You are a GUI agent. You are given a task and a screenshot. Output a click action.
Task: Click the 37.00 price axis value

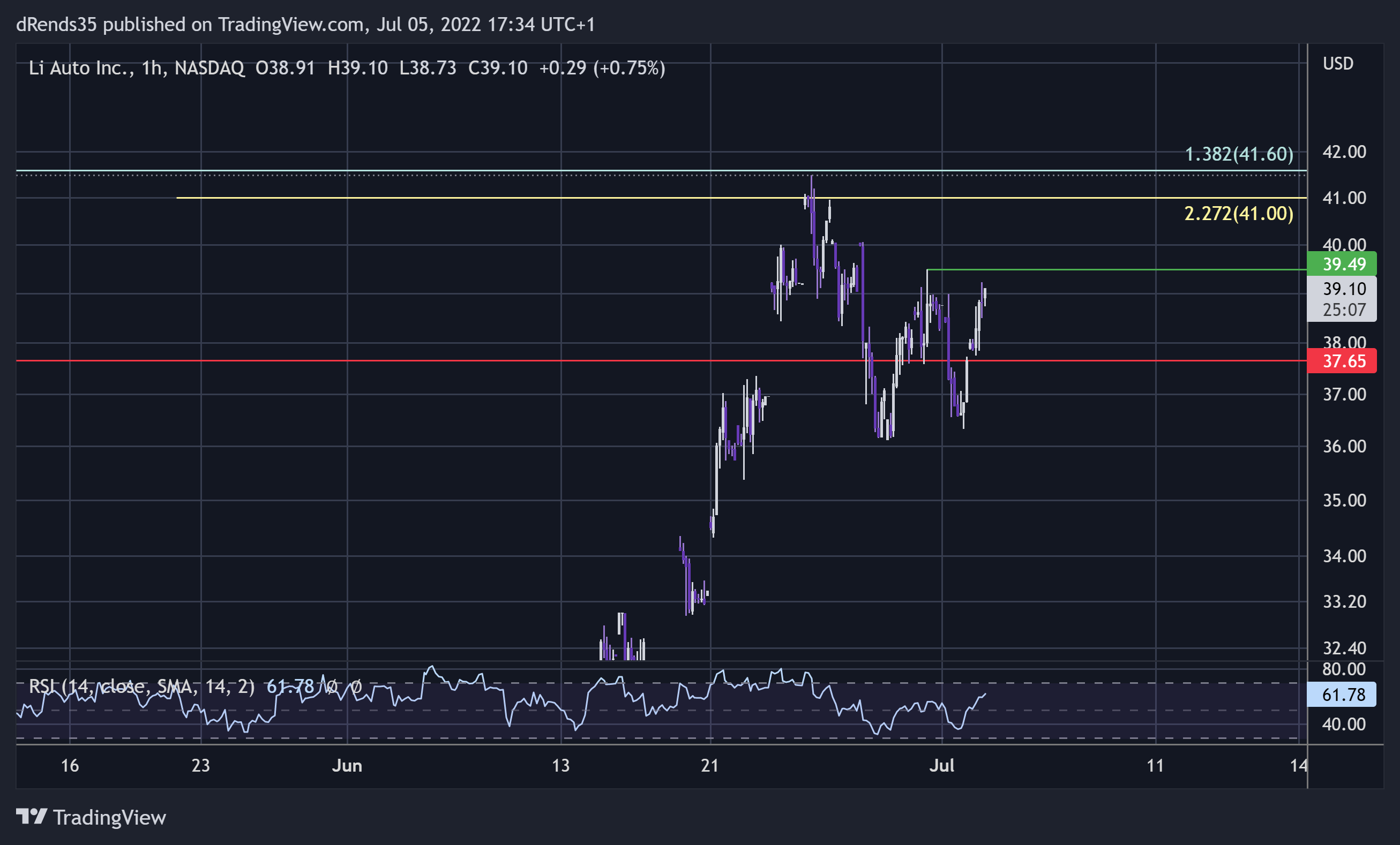click(1344, 395)
